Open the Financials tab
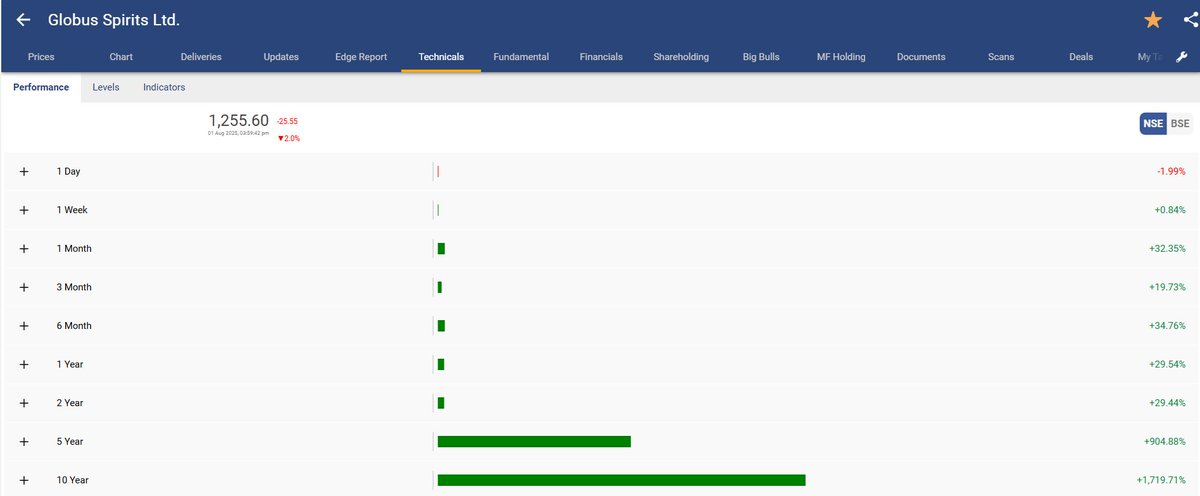The width and height of the screenshot is (1200, 496). point(601,57)
